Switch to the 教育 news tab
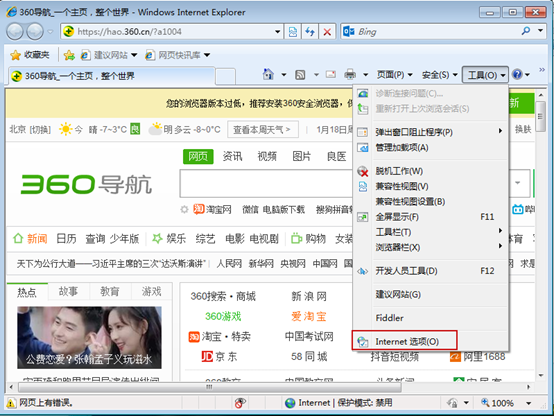Image resolution: width=554 pixels, height=416 pixels. (x=110, y=292)
